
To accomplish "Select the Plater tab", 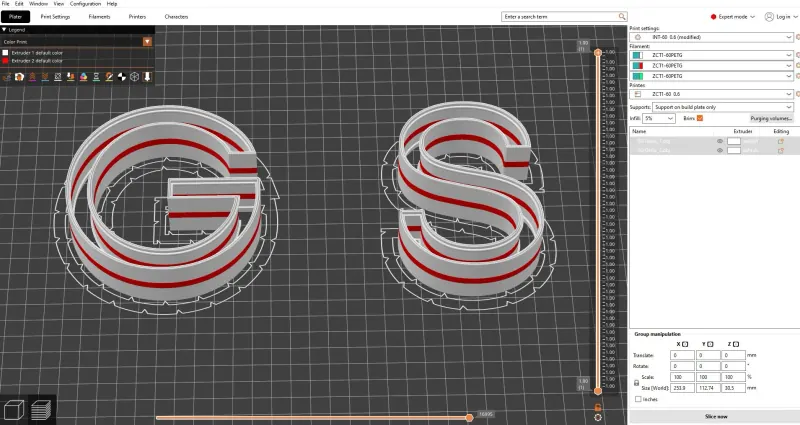I will click(15, 17).
